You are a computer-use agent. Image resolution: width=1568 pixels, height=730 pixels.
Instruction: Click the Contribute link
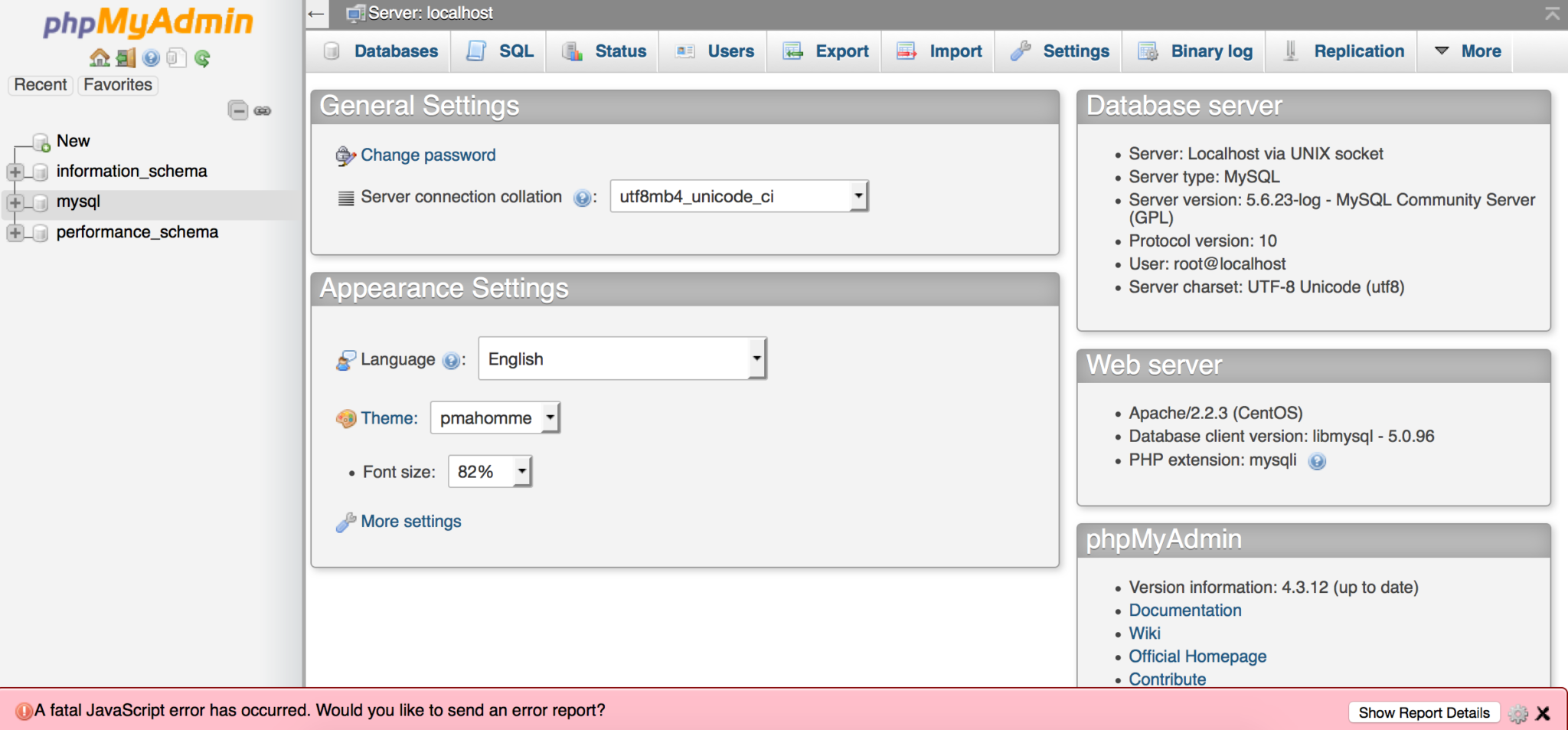pos(1168,679)
